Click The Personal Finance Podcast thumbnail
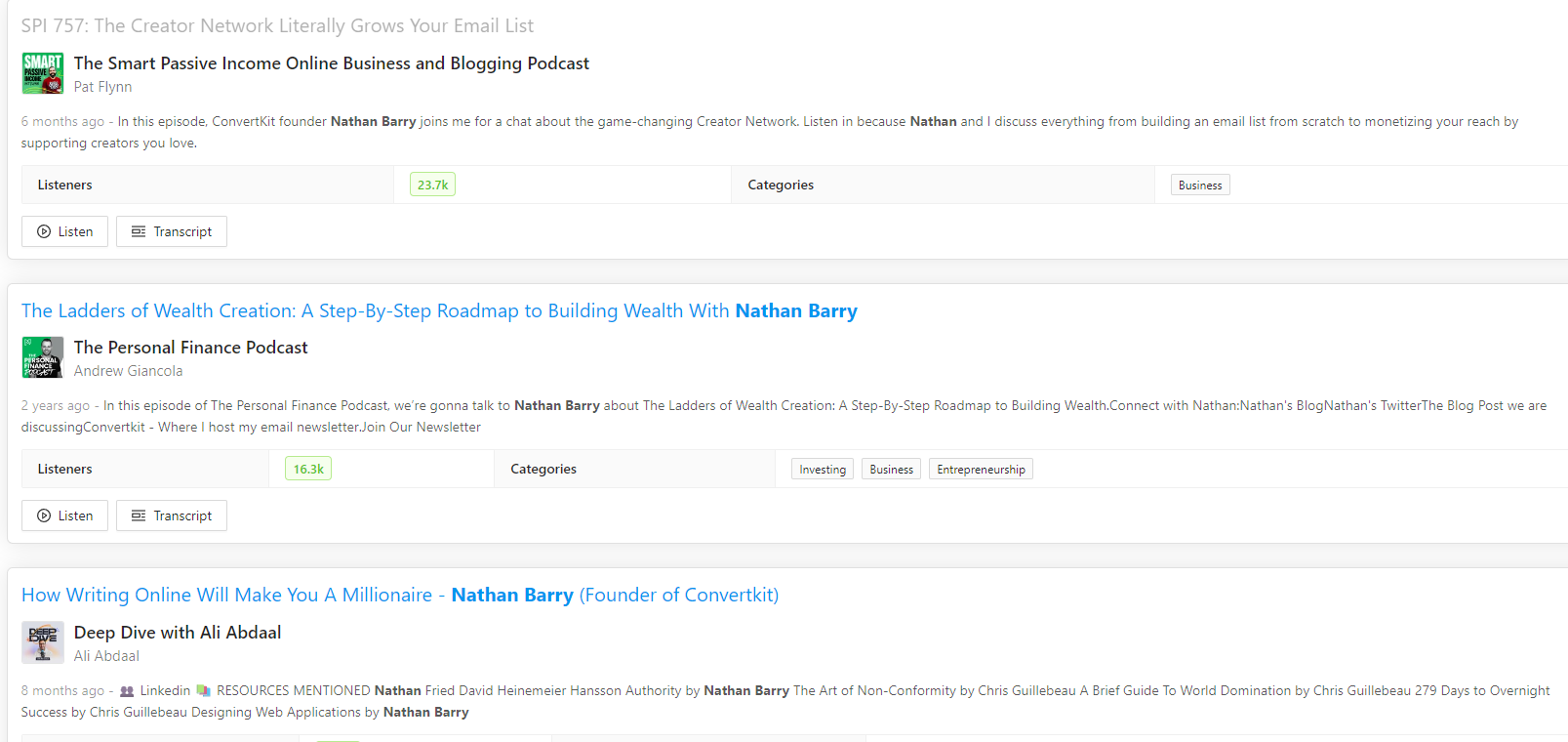Viewport: 1568px width, 742px height. click(43, 357)
